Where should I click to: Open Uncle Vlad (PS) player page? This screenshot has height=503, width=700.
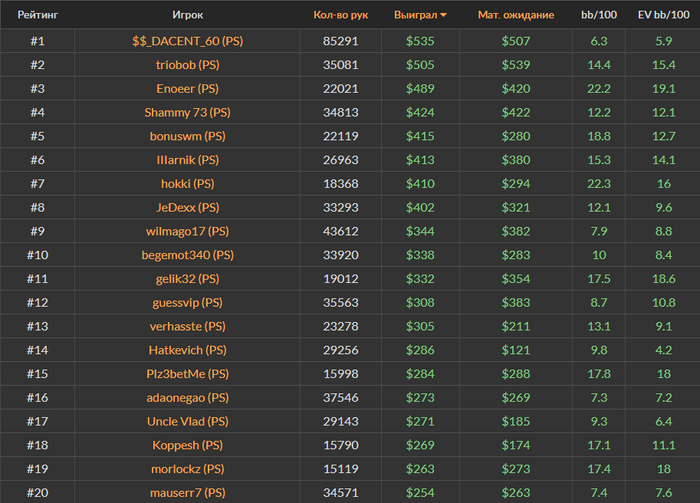pos(188,421)
